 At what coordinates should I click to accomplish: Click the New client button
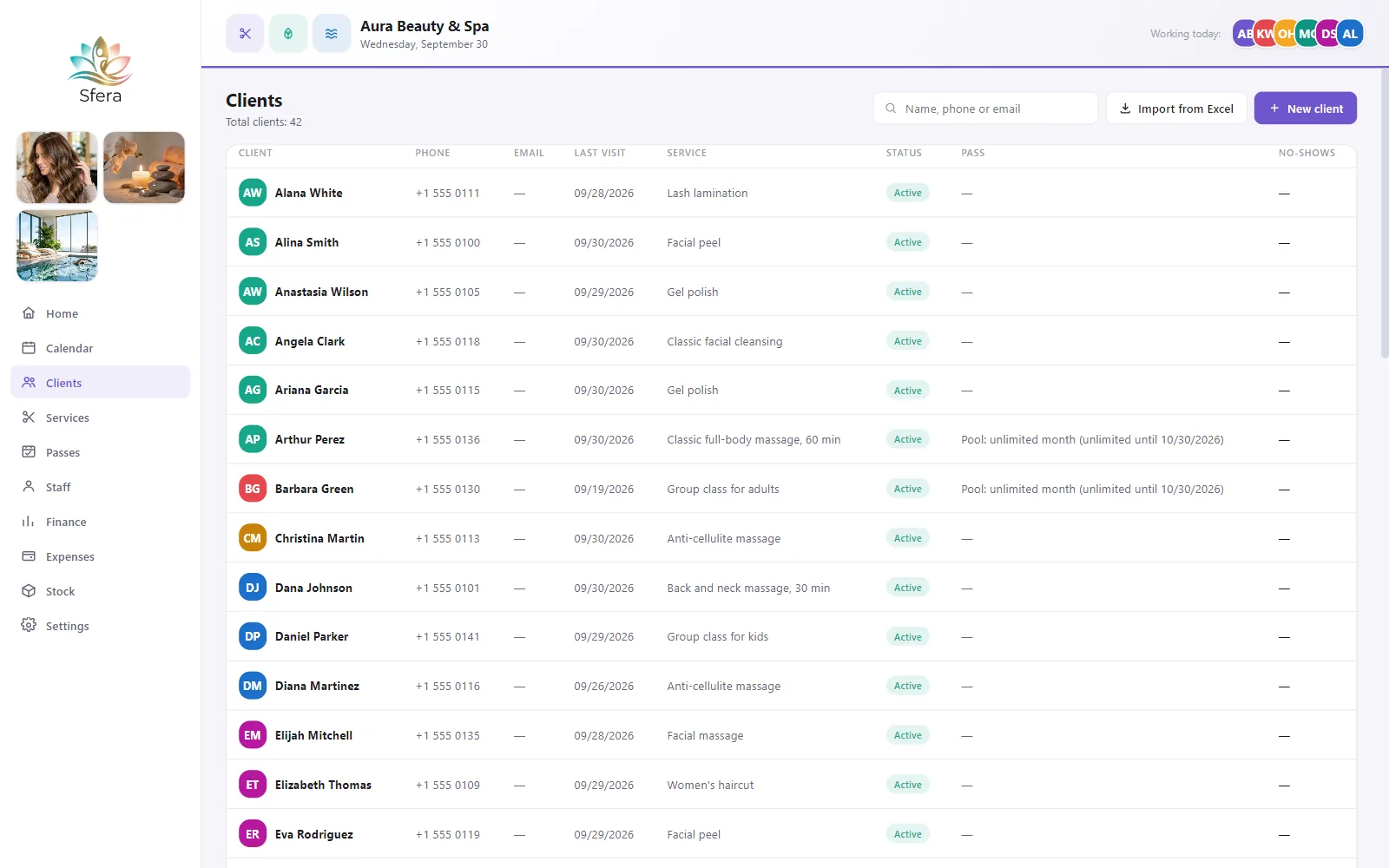pyautogui.click(x=1305, y=108)
